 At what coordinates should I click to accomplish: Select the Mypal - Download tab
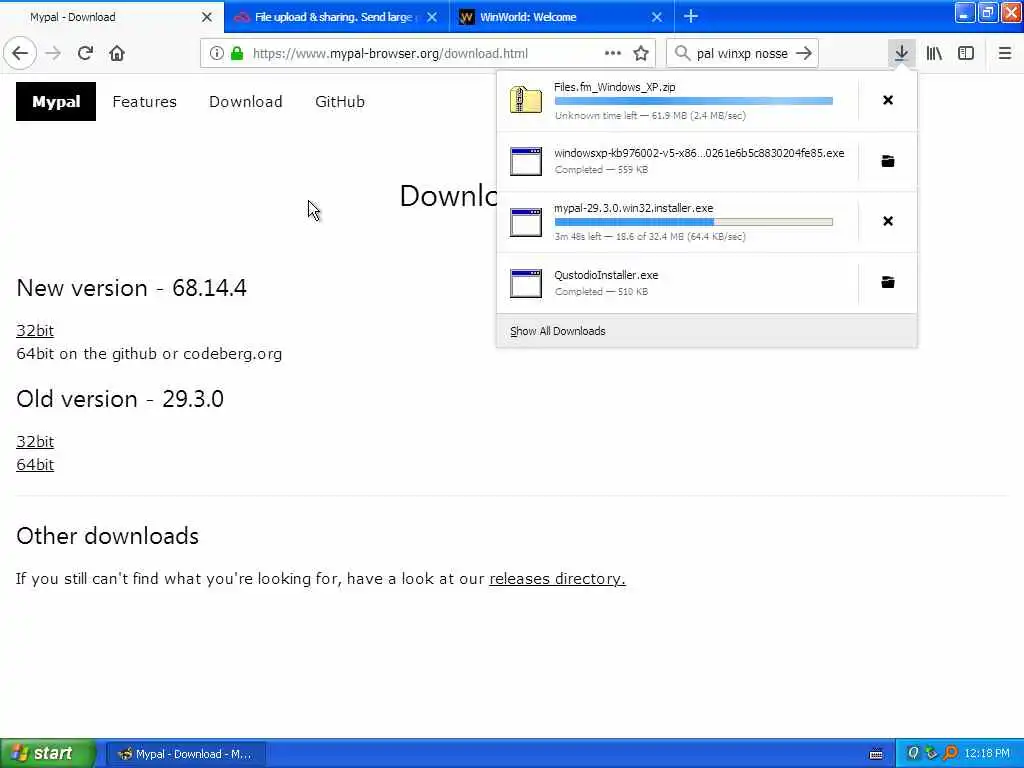point(112,17)
